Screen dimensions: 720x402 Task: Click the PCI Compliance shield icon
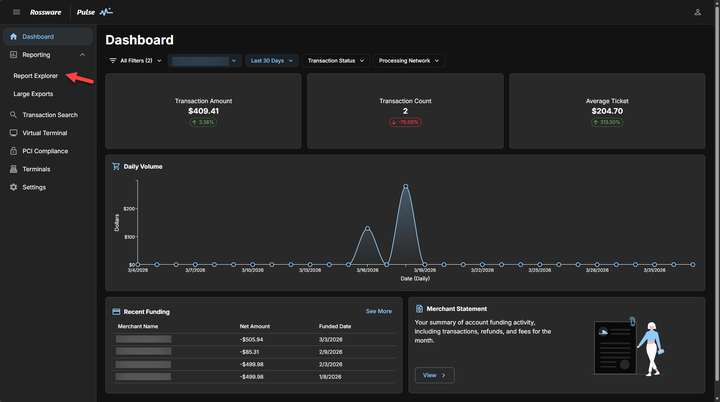coord(13,151)
